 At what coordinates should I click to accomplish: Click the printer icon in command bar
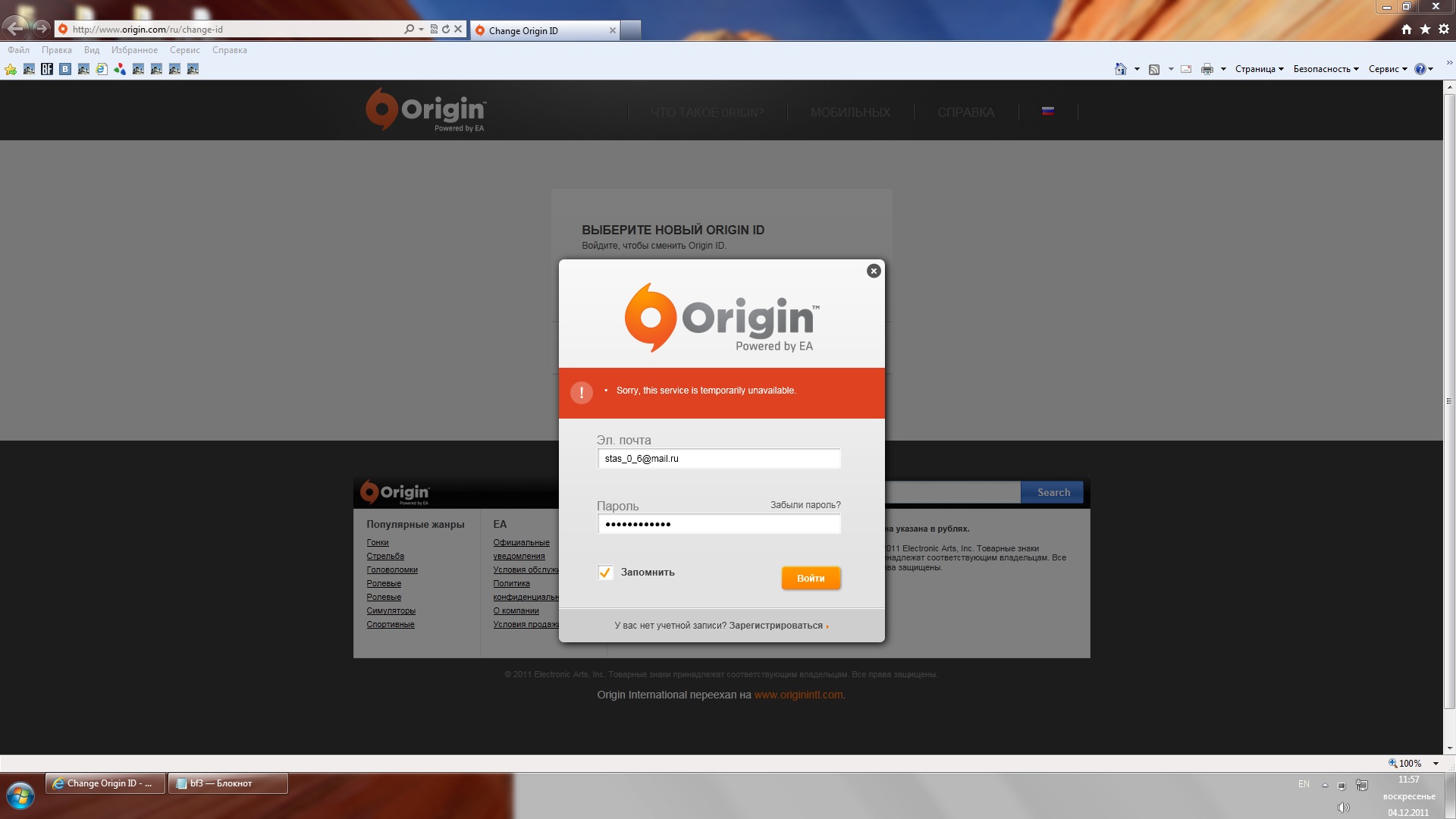1207,69
